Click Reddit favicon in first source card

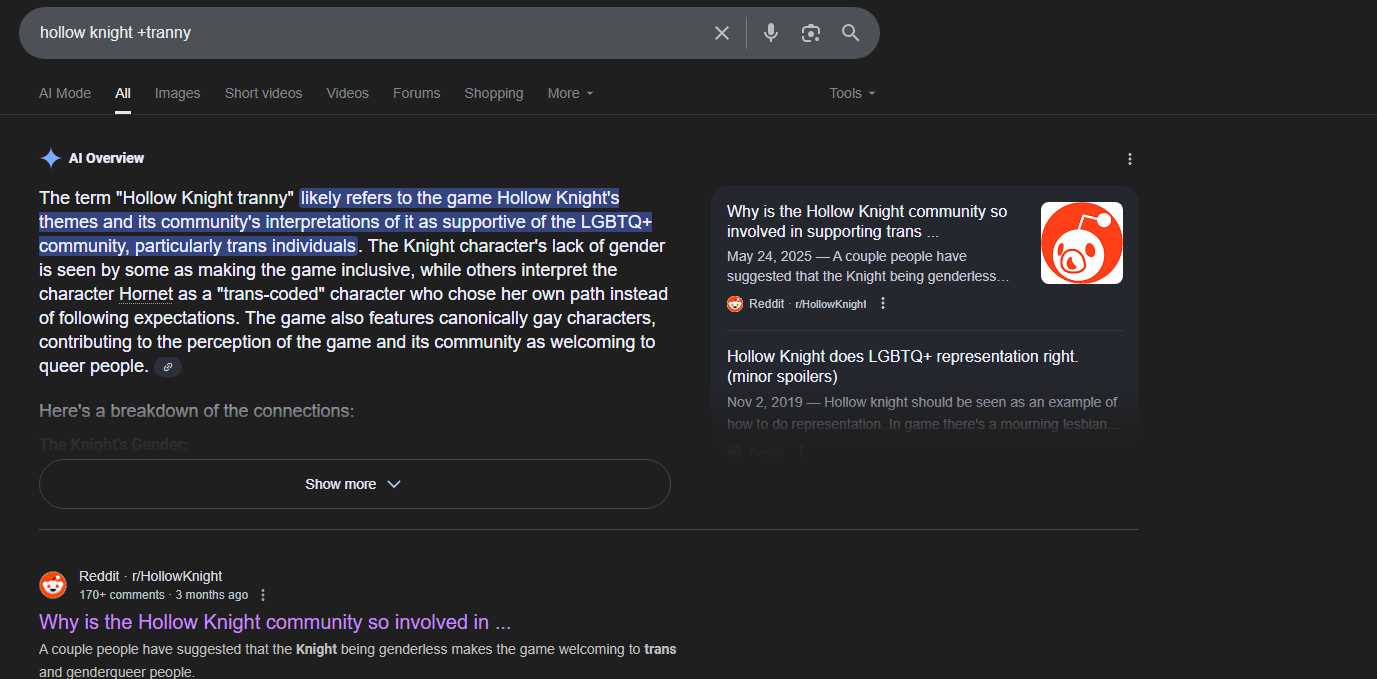735,304
